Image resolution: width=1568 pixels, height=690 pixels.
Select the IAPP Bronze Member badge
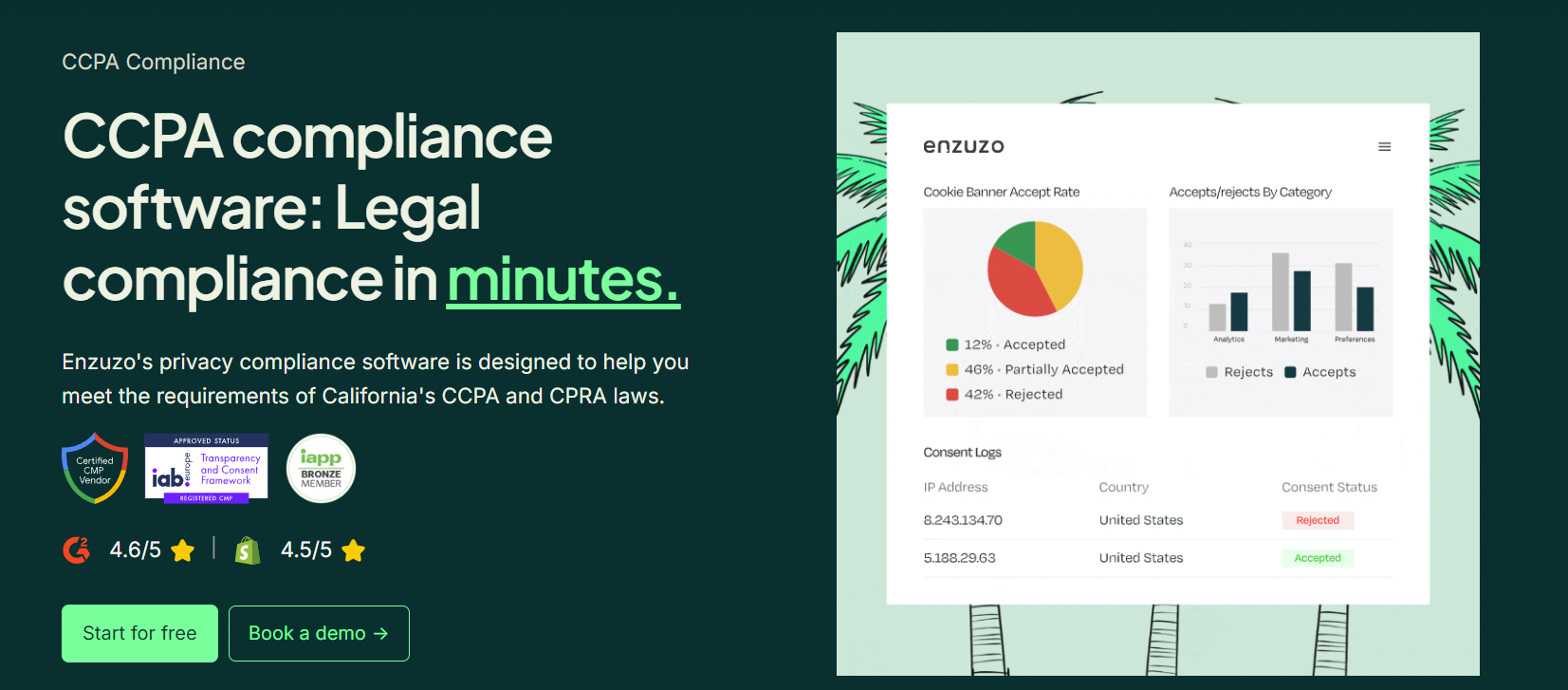(321, 468)
